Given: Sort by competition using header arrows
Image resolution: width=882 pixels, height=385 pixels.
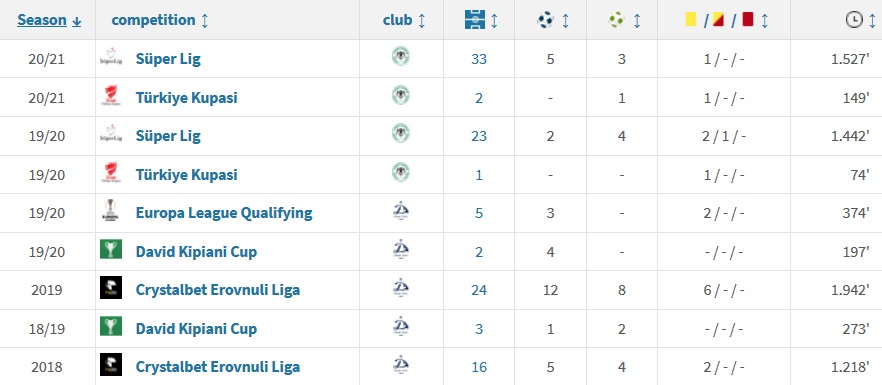Looking at the screenshot, I should [x=205, y=21].
